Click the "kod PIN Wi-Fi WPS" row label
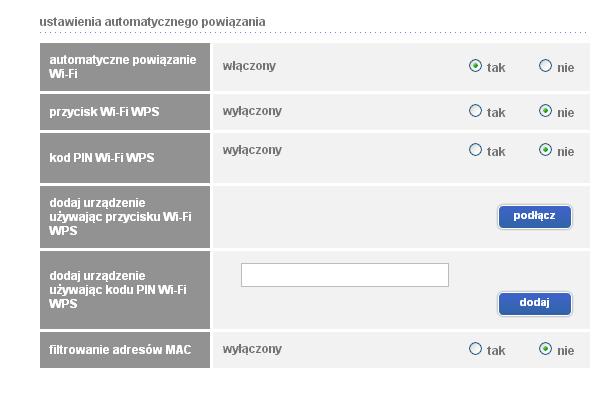603x416 pixels. click(x=102, y=158)
